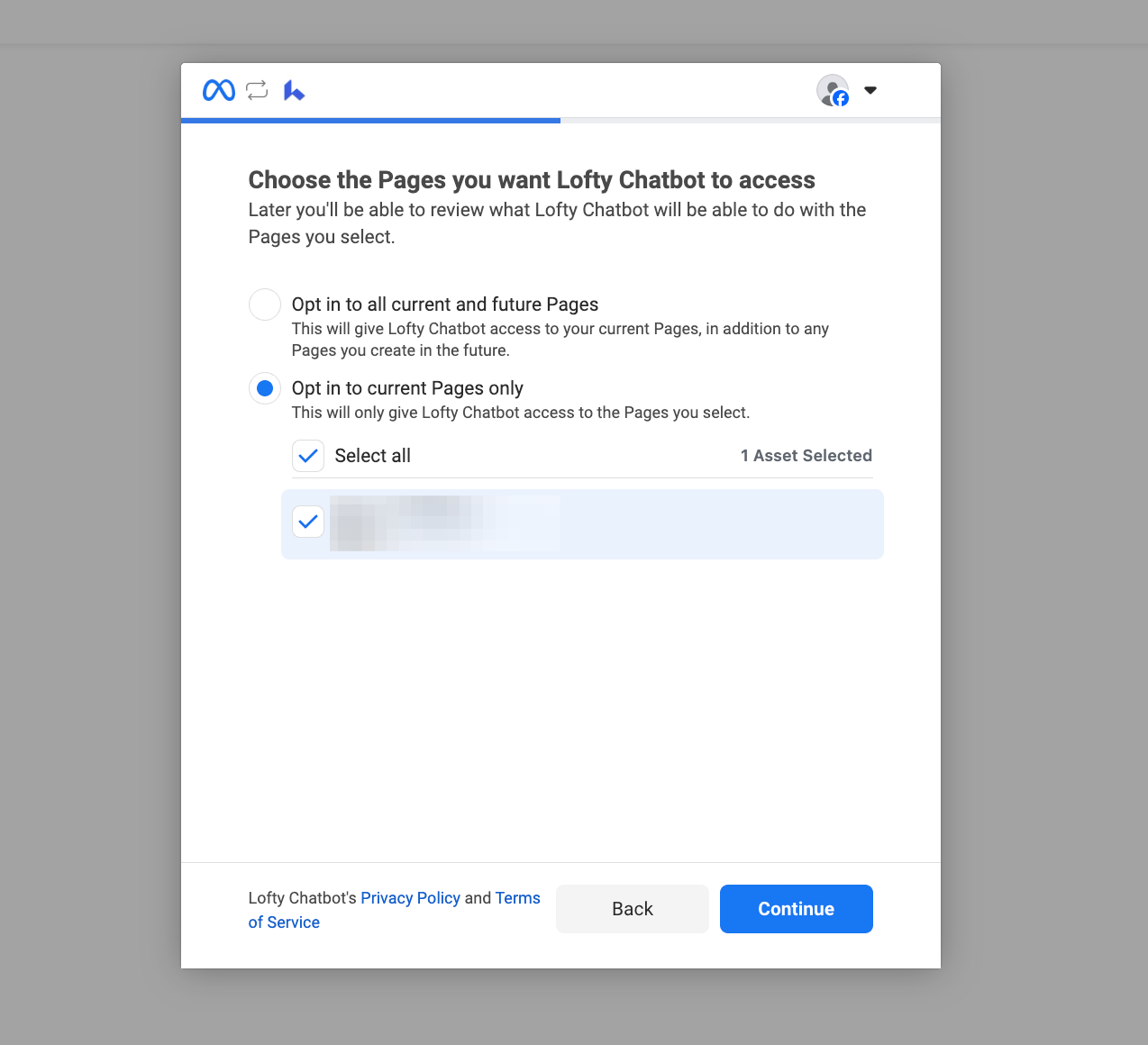Select Opt in to all current and future Pages
Viewport: 1148px width, 1045px height.
[265, 304]
